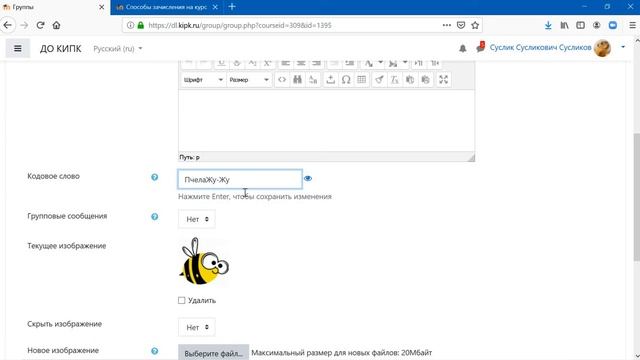Click the user avatar picture

point(602,48)
